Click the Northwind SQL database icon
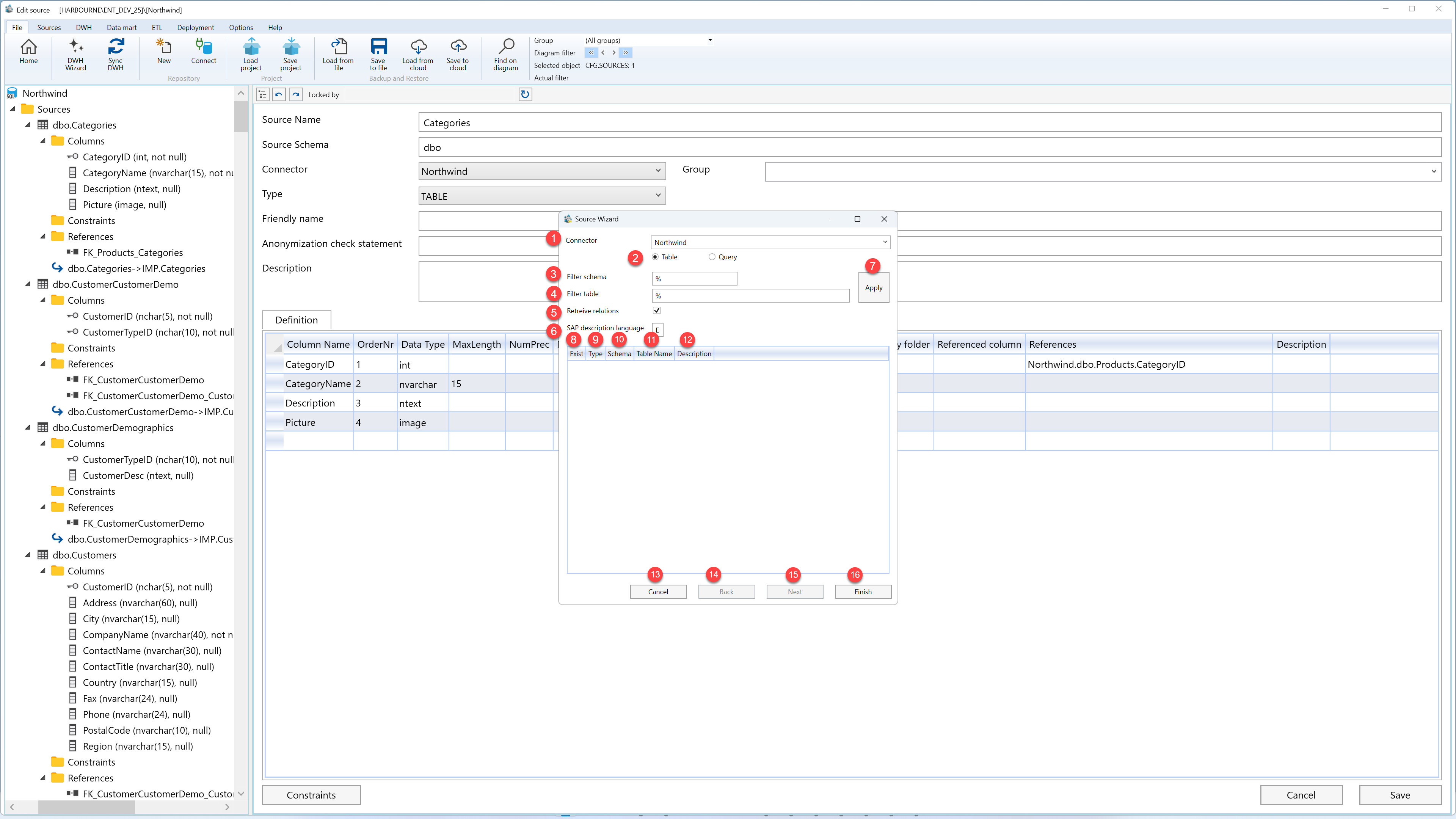1456x819 pixels. pos(12,93)
